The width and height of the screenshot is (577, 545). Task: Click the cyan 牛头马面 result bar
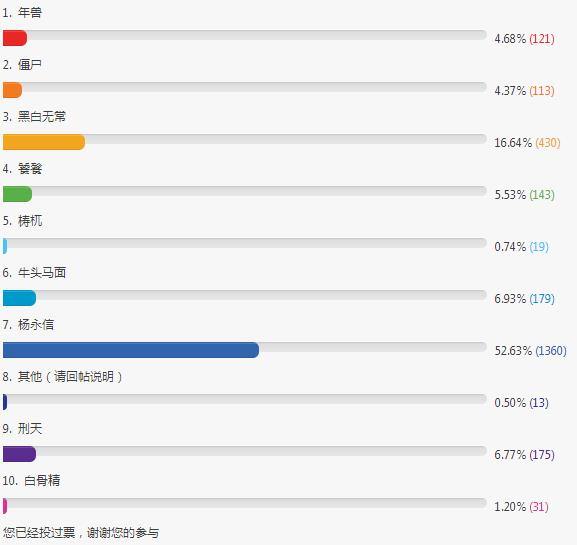pos(20,298)
